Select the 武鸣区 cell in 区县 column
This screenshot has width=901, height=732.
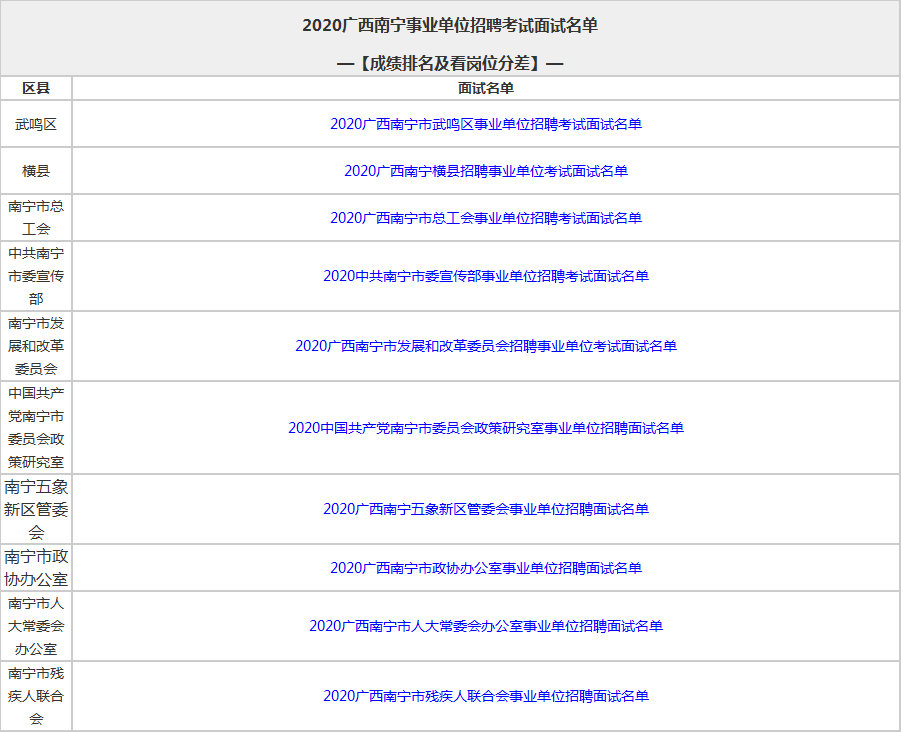point(36,124)
